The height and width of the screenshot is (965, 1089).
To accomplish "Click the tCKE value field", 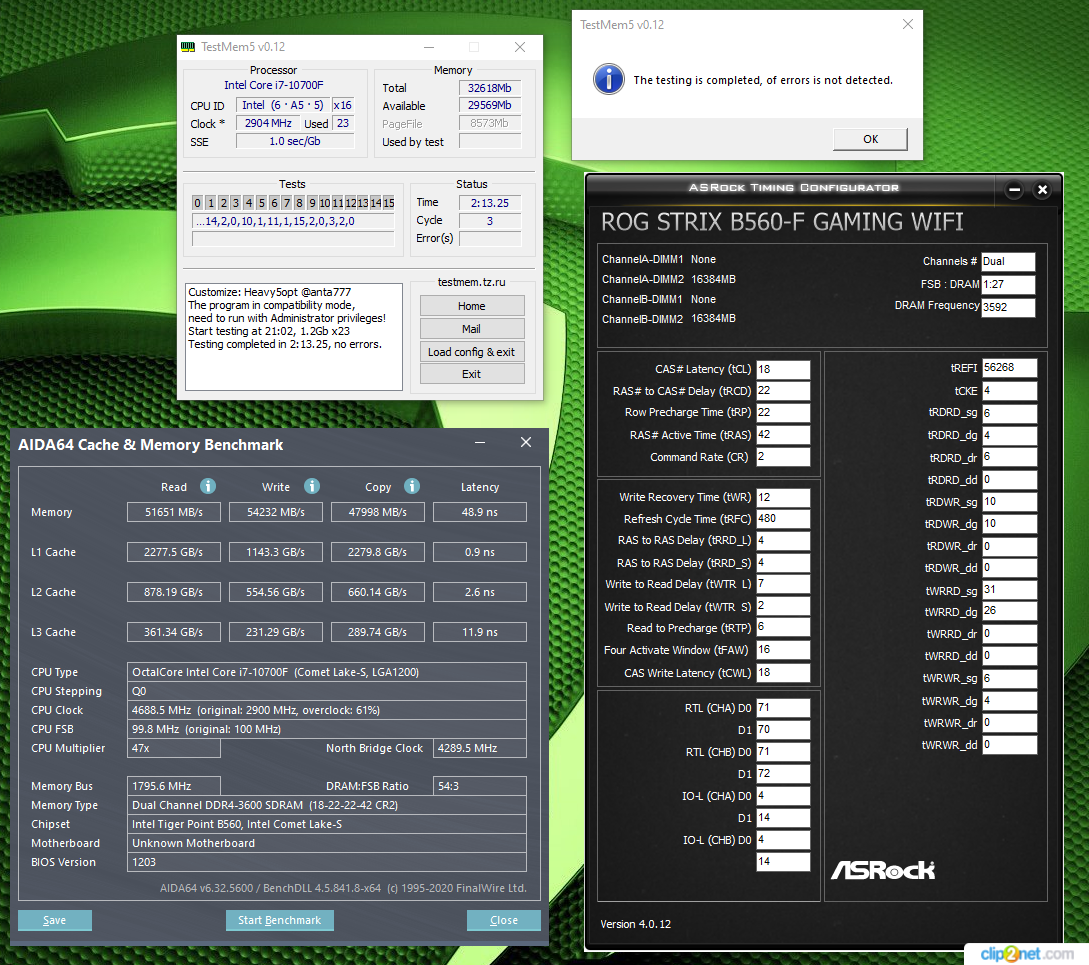I will click(1009, 390).
